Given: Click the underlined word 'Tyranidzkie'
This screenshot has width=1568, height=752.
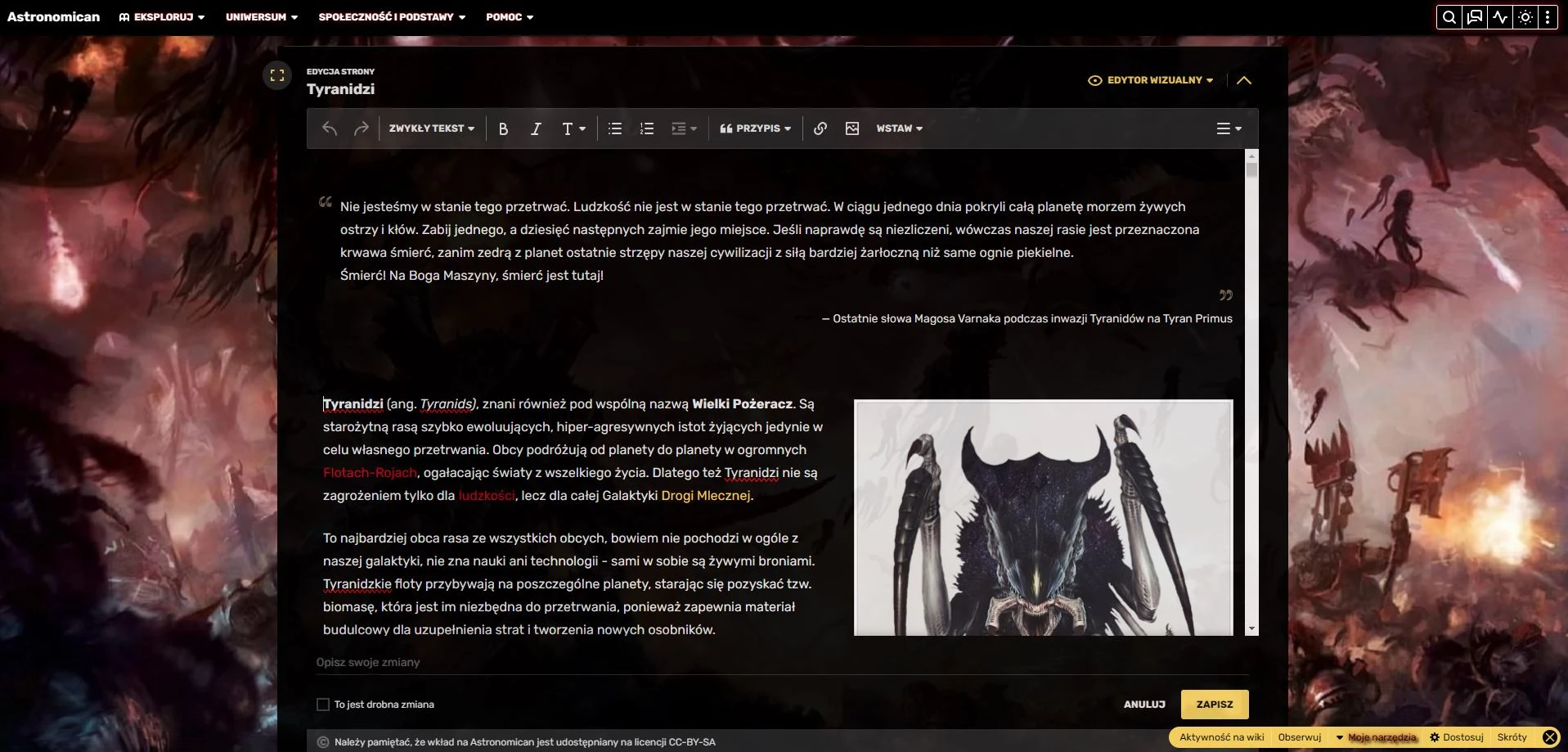Looking at the screenshot, I should pos(357,583).
